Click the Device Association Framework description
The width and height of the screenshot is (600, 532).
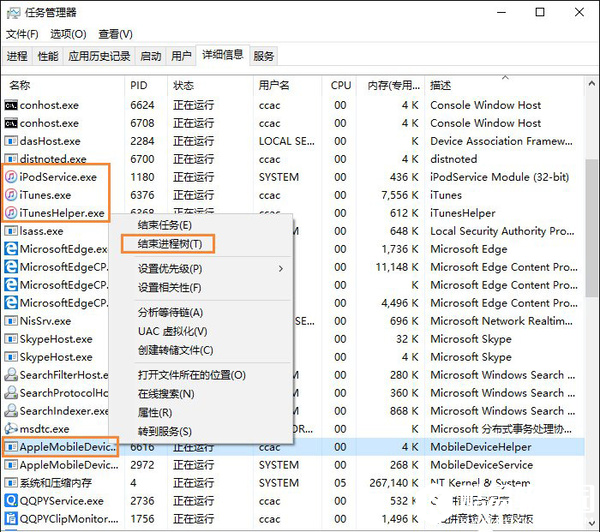click(501, 141)
